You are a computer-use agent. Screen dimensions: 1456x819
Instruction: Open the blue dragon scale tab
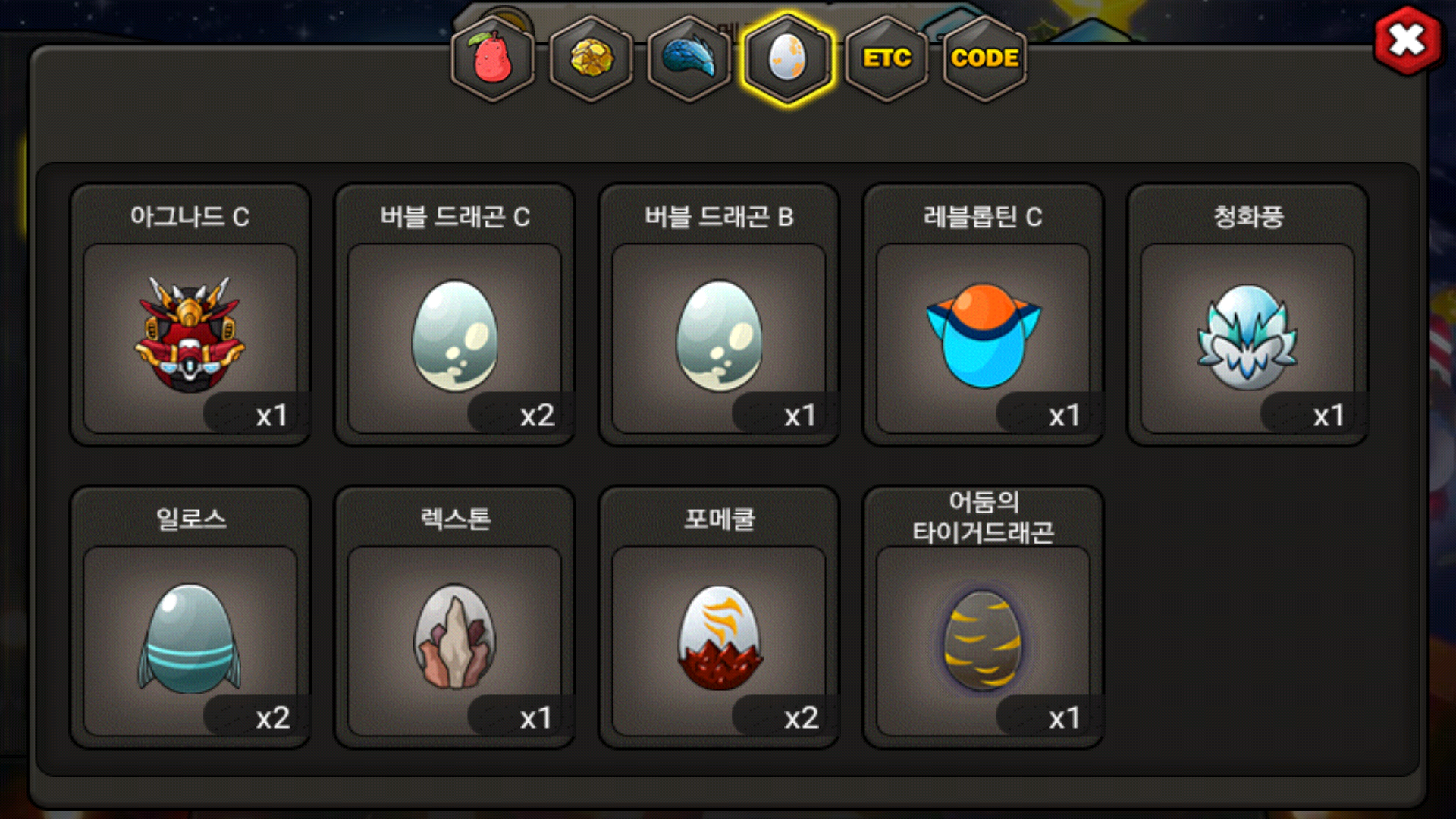coord(689,58)
